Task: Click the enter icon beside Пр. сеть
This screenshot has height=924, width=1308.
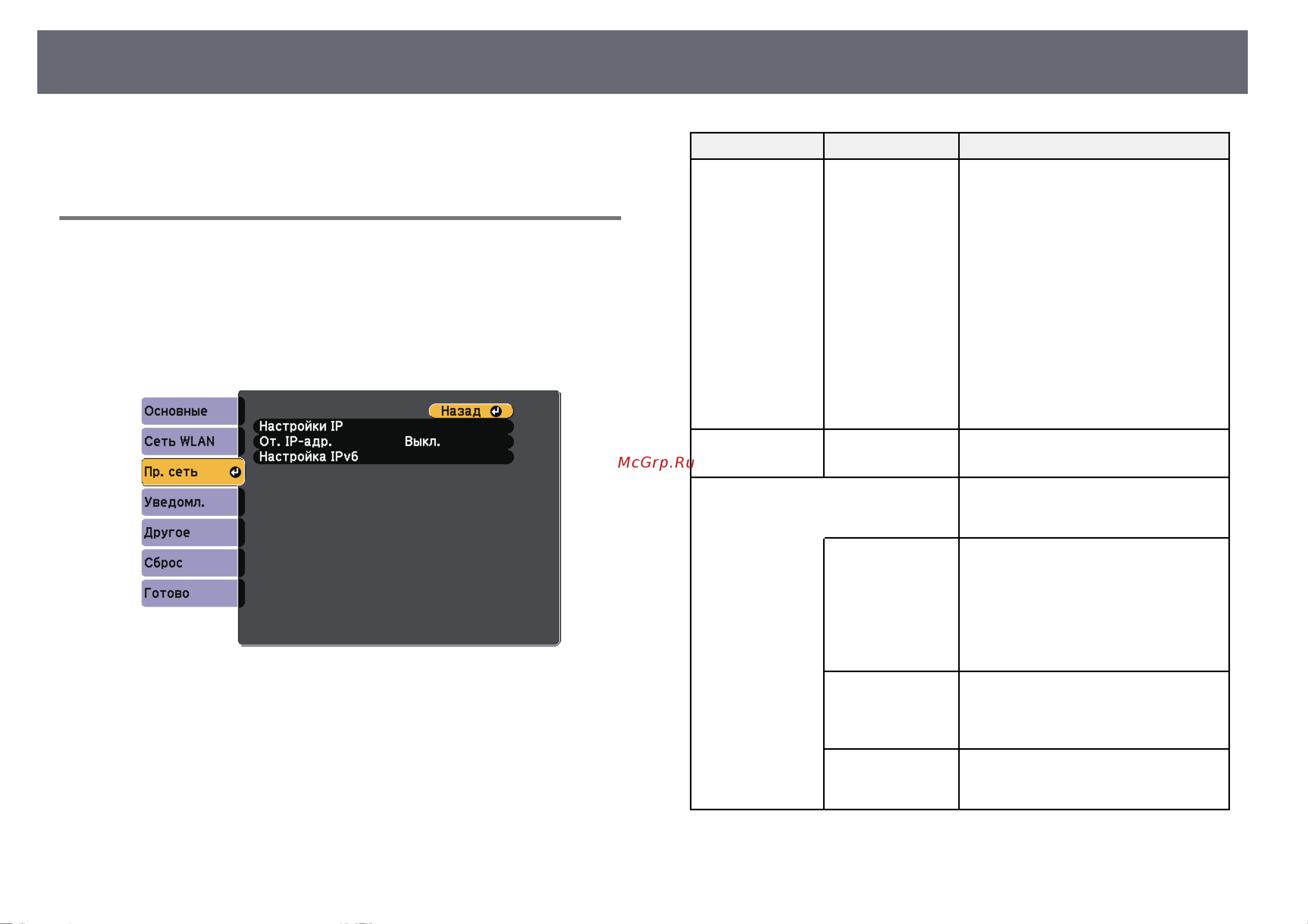Action: 235,472
